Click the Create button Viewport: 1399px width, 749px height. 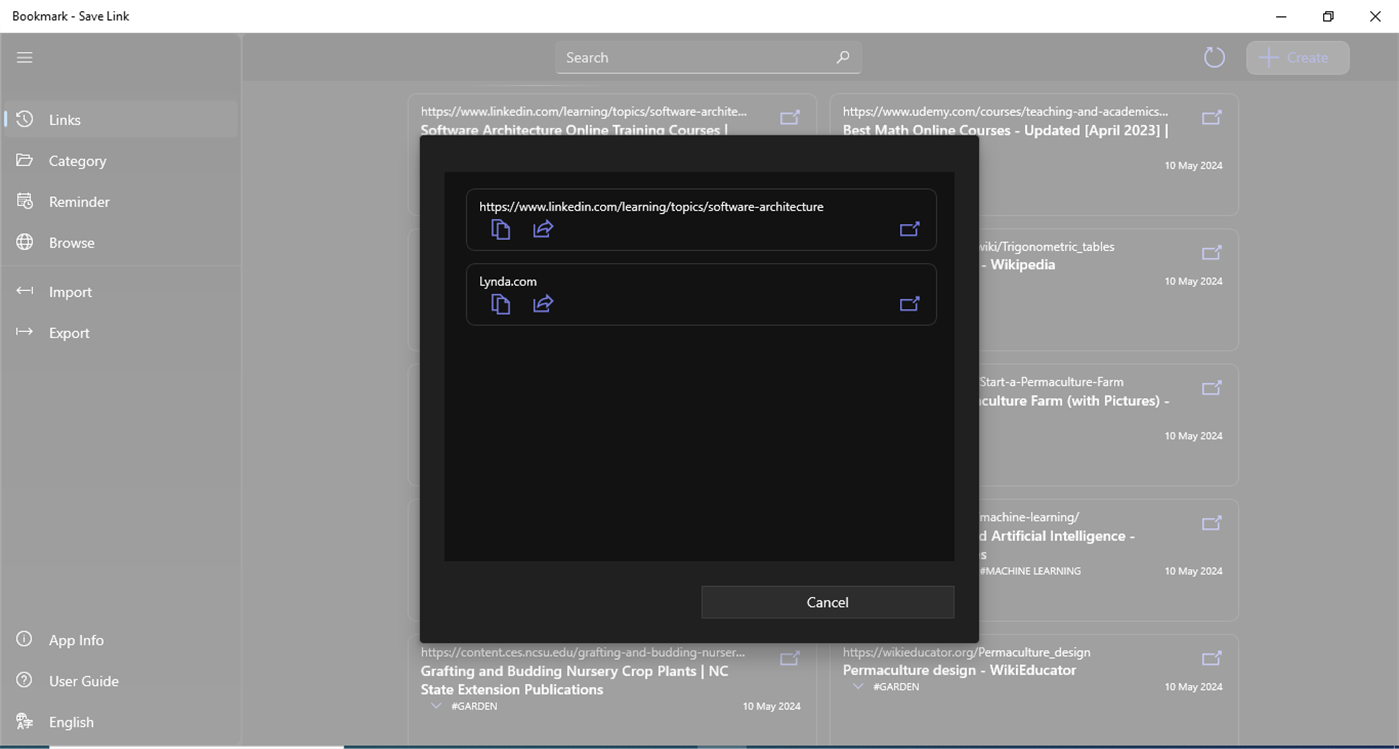(x=1297, y=57)
